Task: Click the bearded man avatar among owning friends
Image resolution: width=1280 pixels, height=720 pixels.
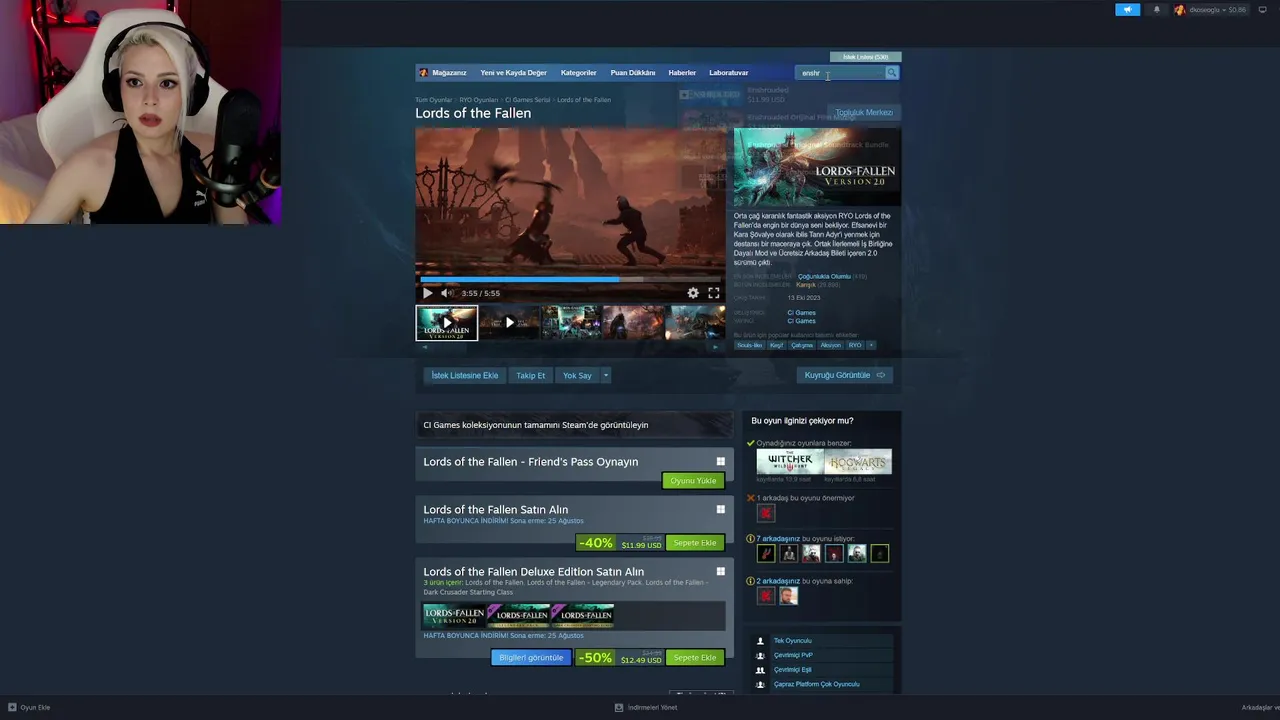Action: [789, 595]
